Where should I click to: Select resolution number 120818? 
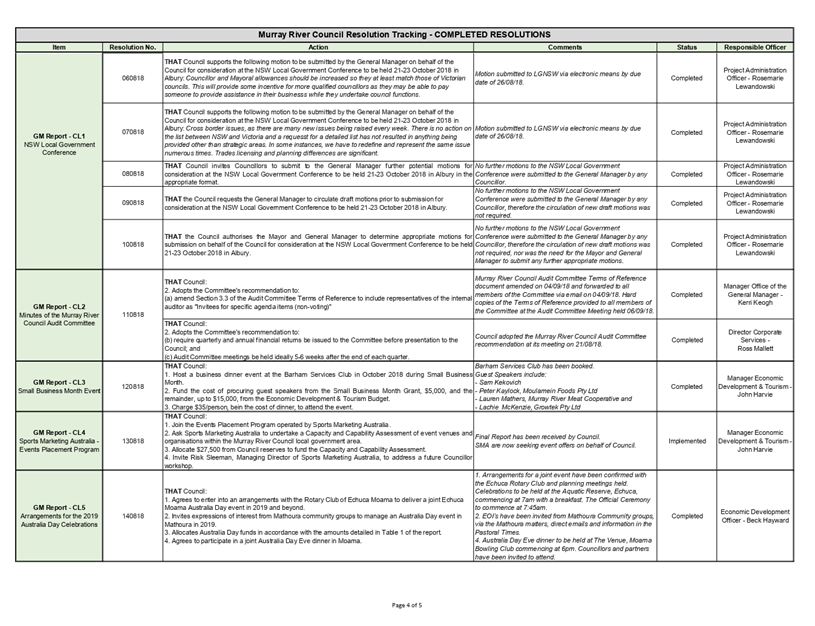(133, 387)
